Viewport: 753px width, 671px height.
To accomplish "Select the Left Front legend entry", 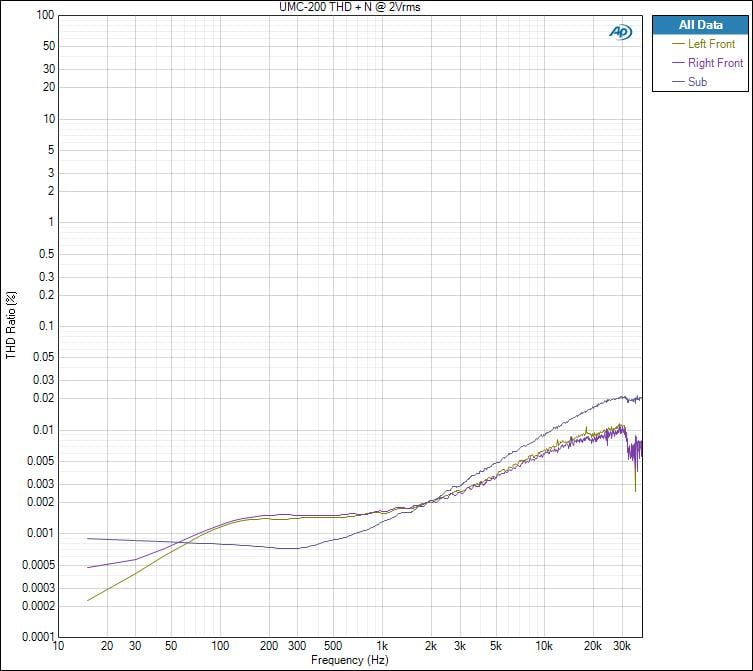I will coord(711,44).
